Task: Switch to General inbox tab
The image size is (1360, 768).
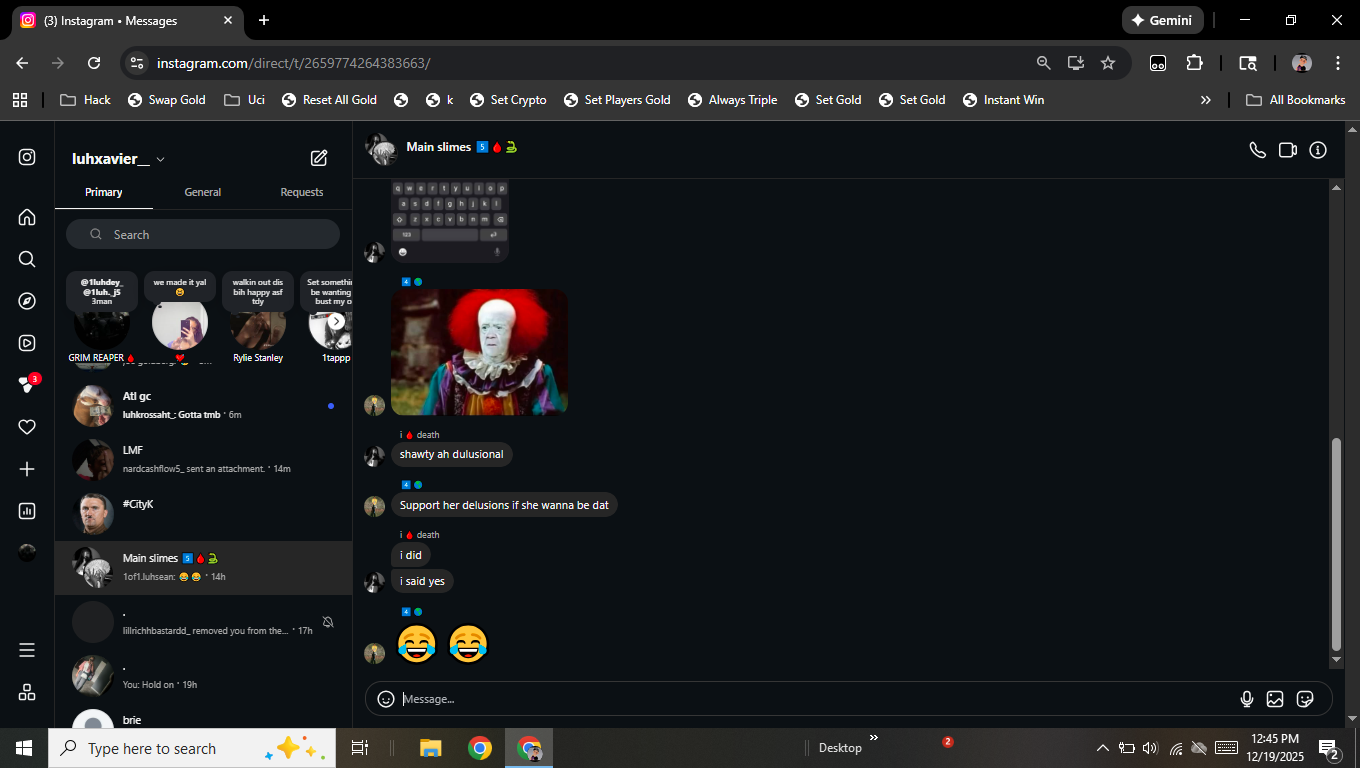Action: (203, 192)
